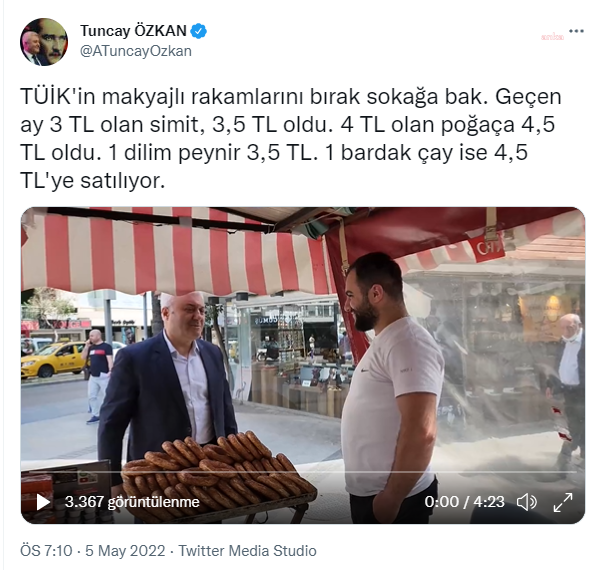Open the @ATuncayOzkan handle link
This screenshot has height=570, width=598.
[x=136, y=51]
